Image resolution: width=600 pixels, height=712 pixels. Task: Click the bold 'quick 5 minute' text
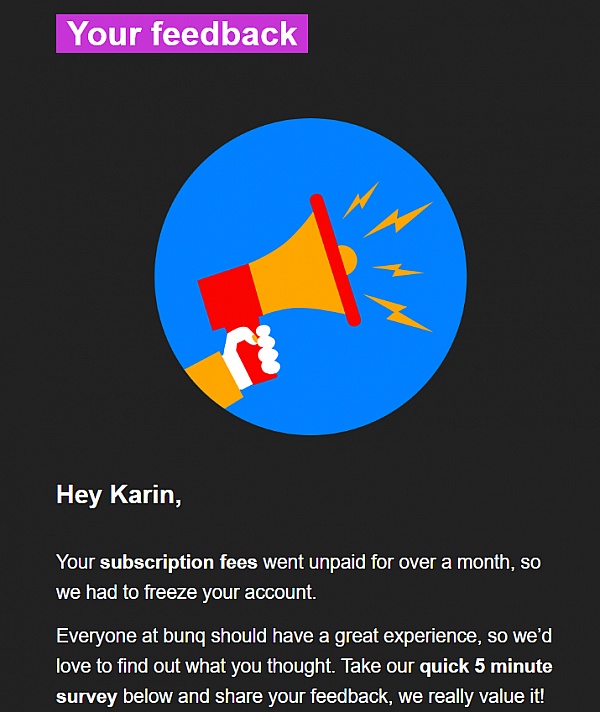click(x=486, y=666)
